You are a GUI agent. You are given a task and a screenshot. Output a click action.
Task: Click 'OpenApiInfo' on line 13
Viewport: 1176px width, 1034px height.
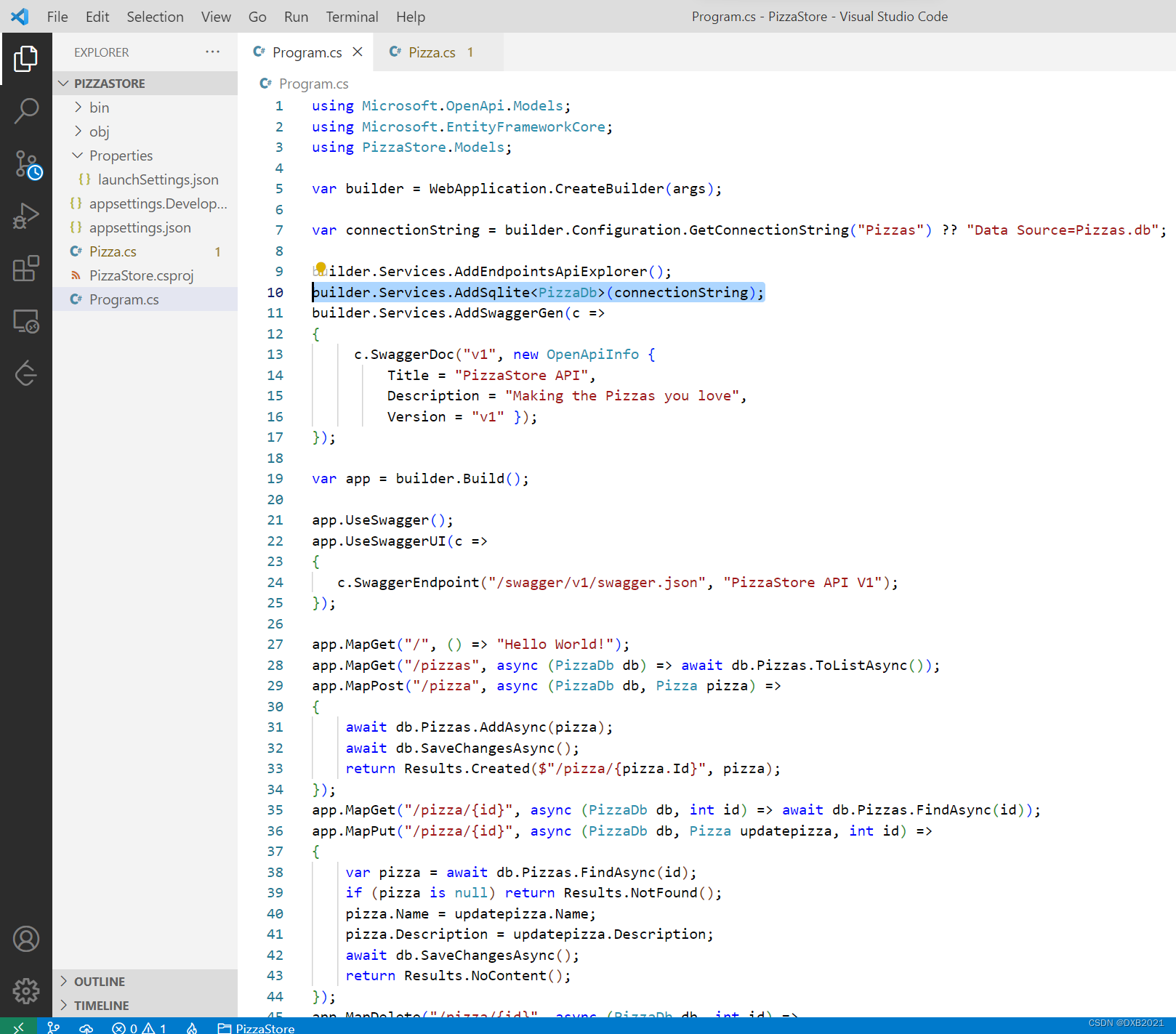pyautogui.click(x=592, y=355)
